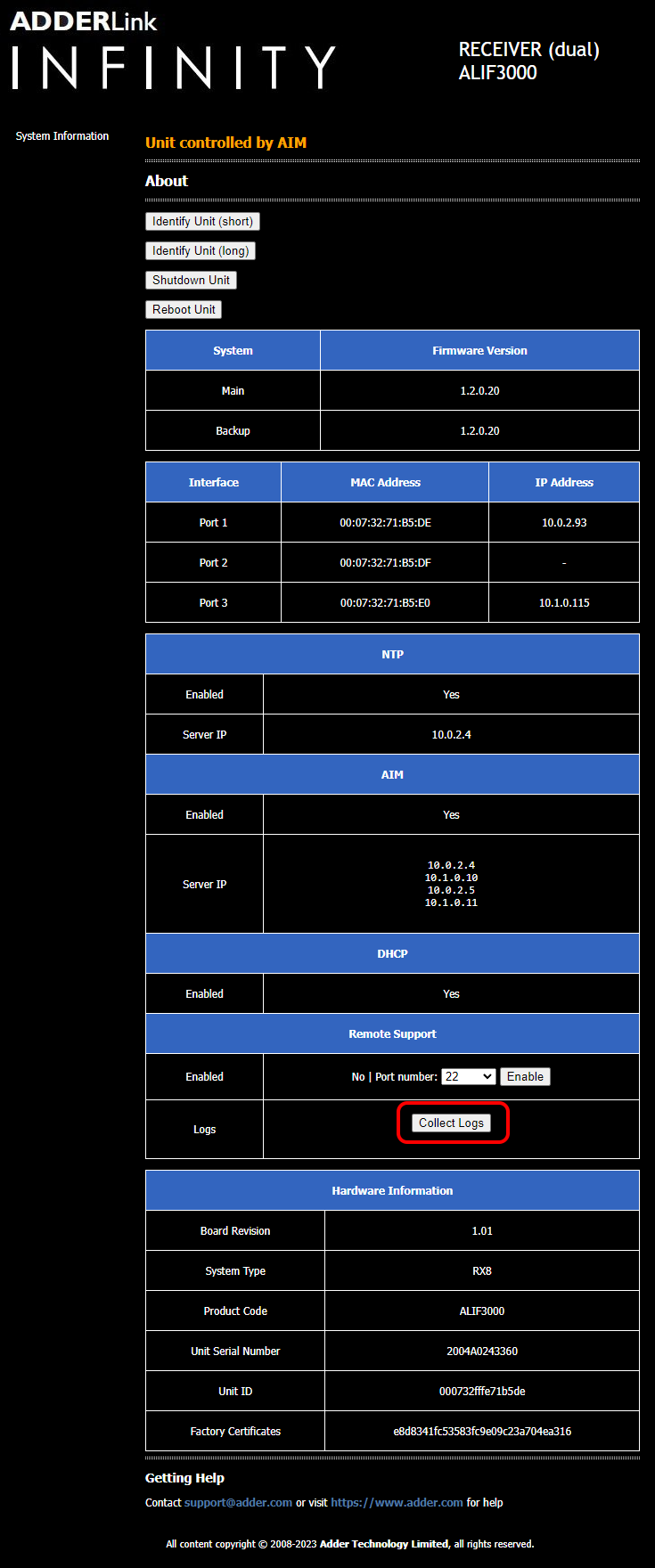Select the Product Code value ALIF3000
The image size is (655, 1568).
(x=482, y=1311)
